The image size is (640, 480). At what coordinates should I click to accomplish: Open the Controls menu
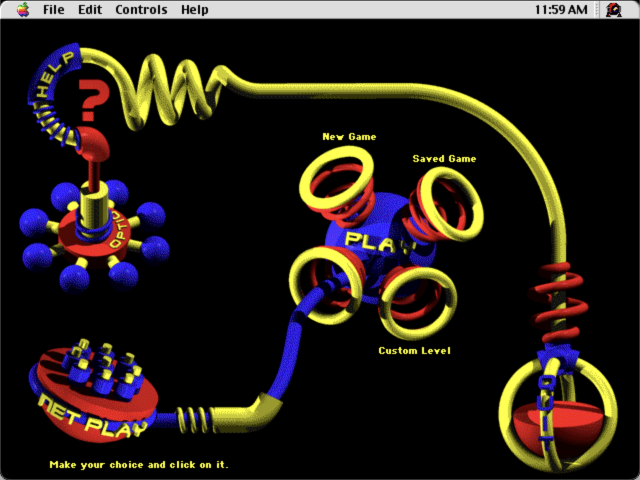coord(141,9)
